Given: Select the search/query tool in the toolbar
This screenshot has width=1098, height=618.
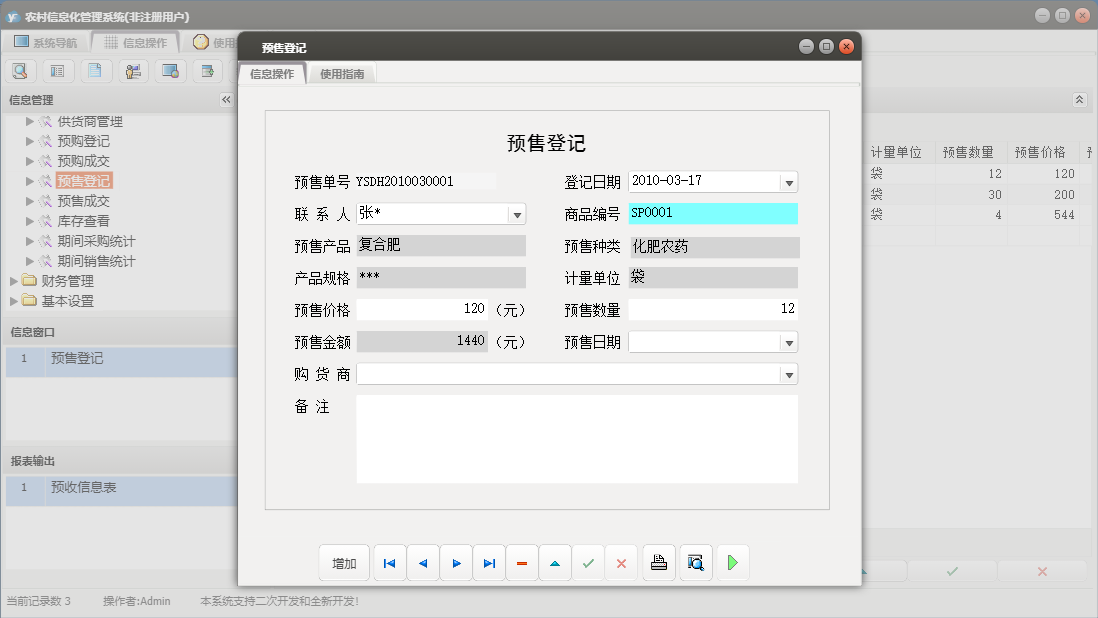Looking at the screenshot, I should coord(20,71).
